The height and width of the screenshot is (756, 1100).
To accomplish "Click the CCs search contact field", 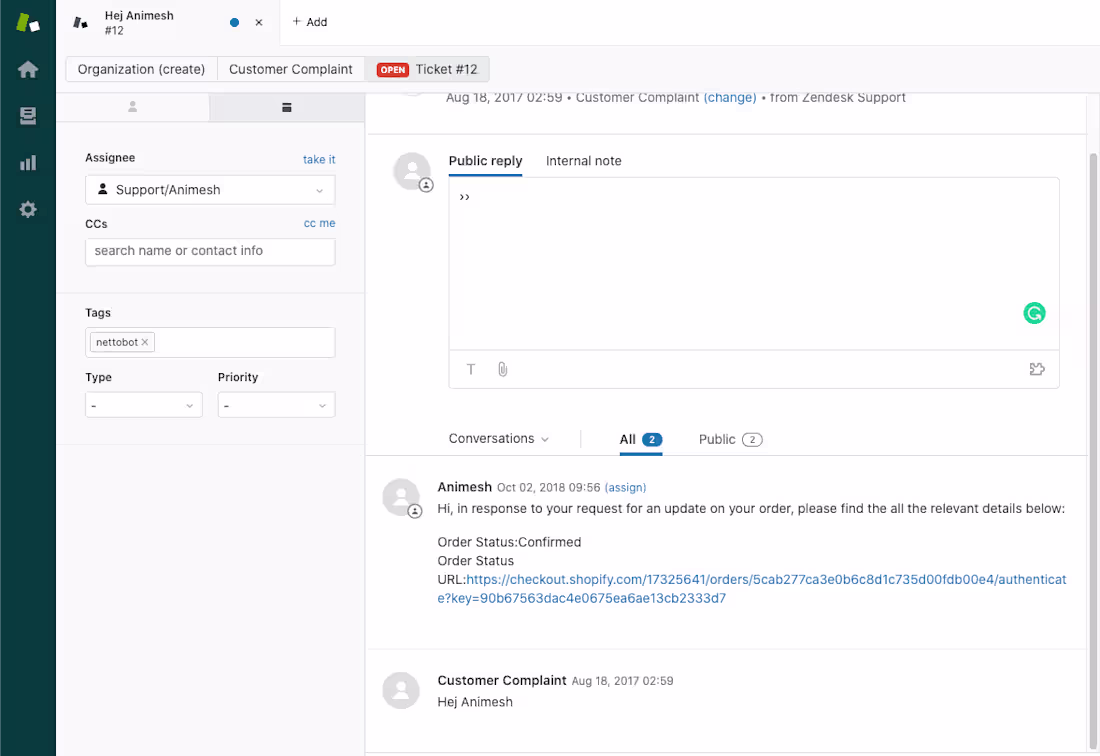I will coord(209,251).
